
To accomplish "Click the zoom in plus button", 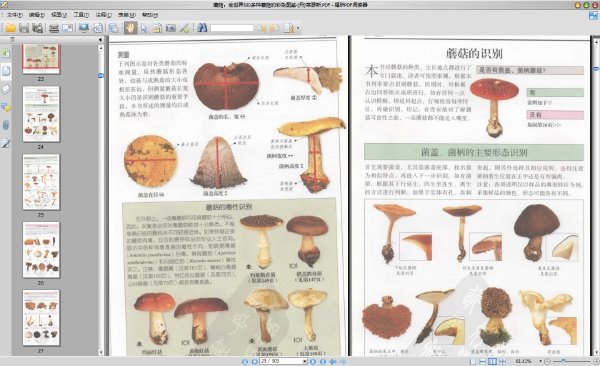I will point(596,361).
